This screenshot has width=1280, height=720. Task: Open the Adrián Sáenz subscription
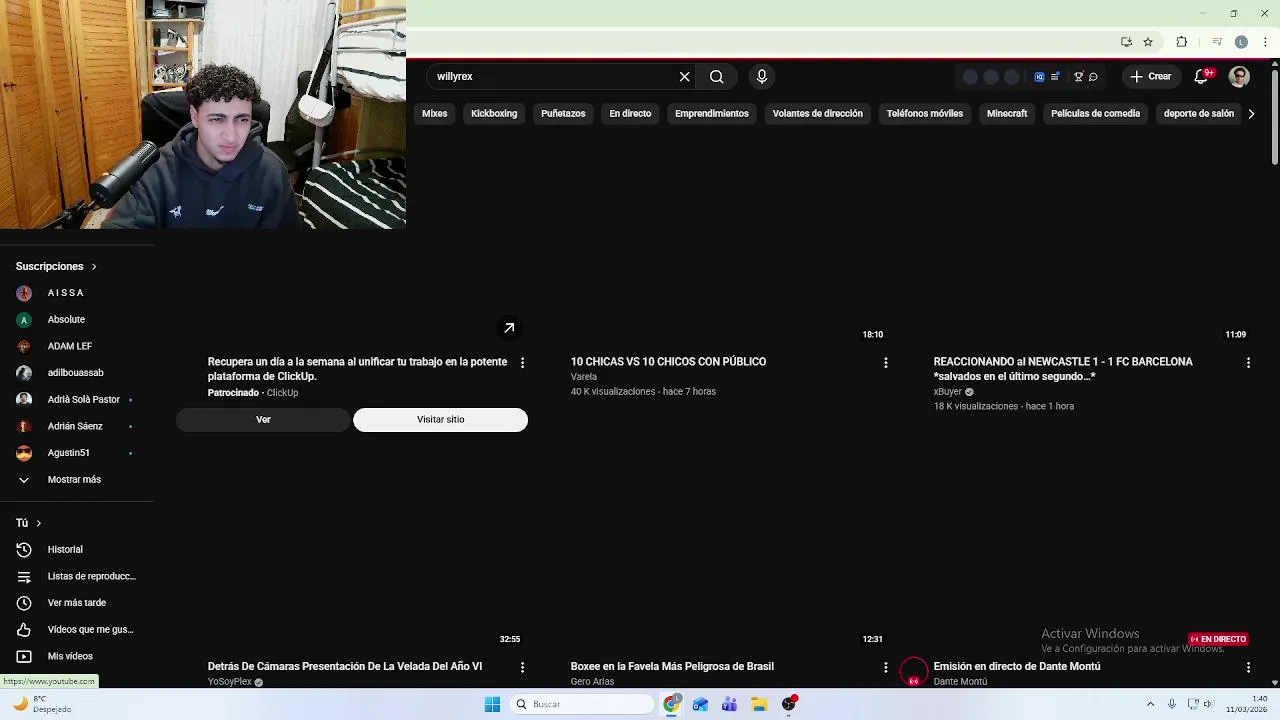77,426
